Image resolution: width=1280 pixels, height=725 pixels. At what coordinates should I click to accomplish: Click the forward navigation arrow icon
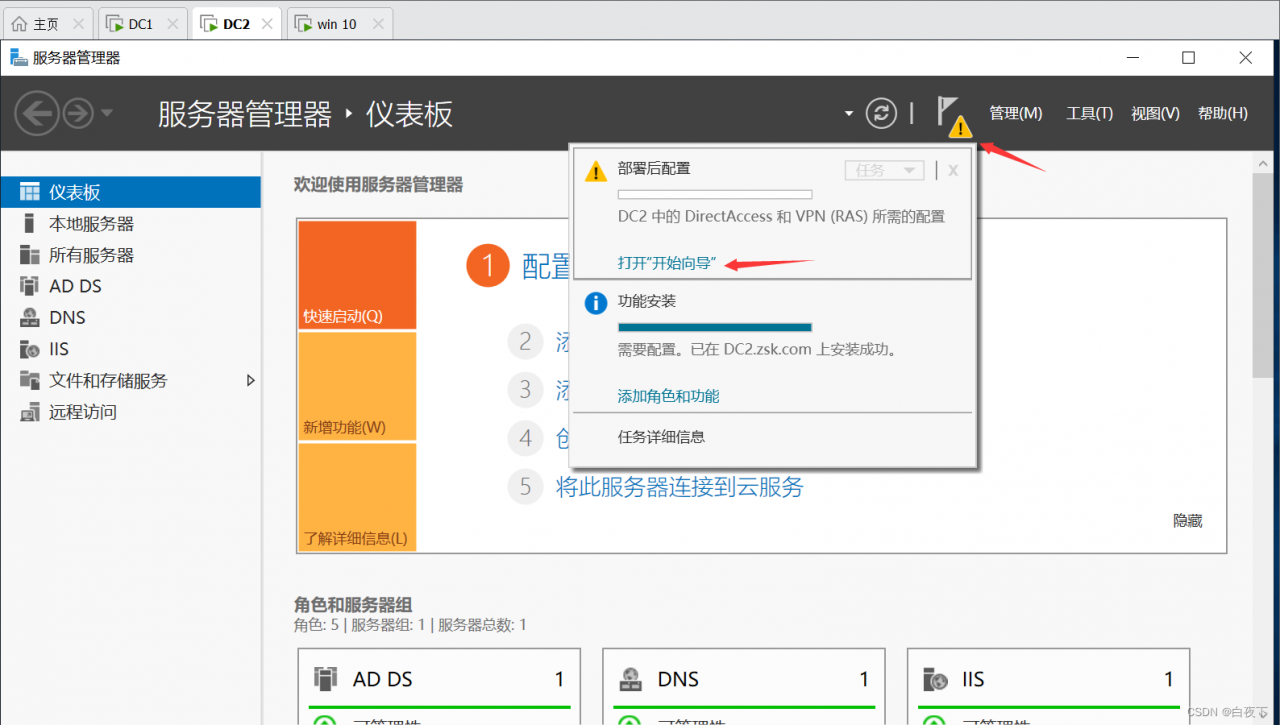78,113
